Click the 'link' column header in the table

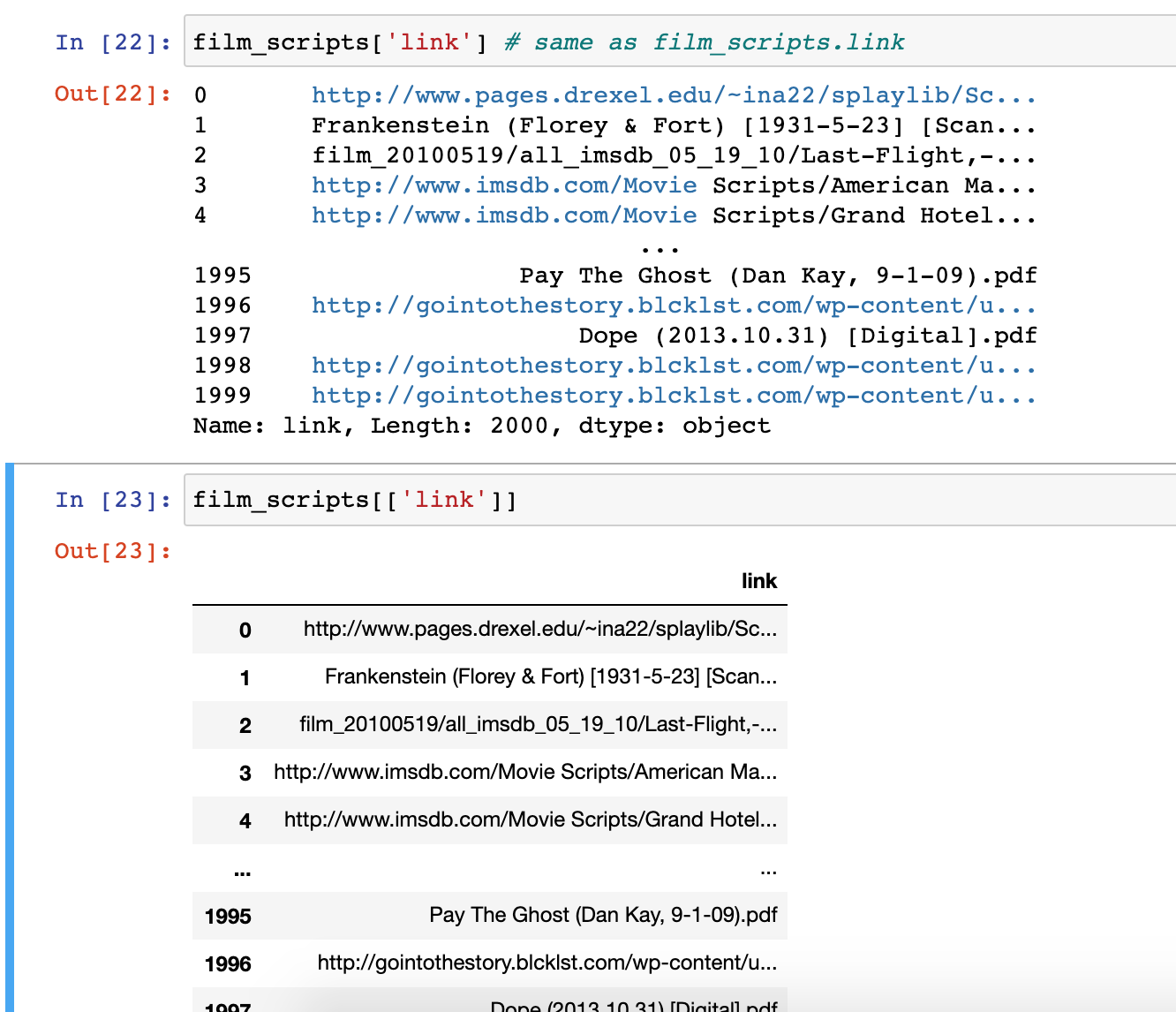click(x=759, y=581)
